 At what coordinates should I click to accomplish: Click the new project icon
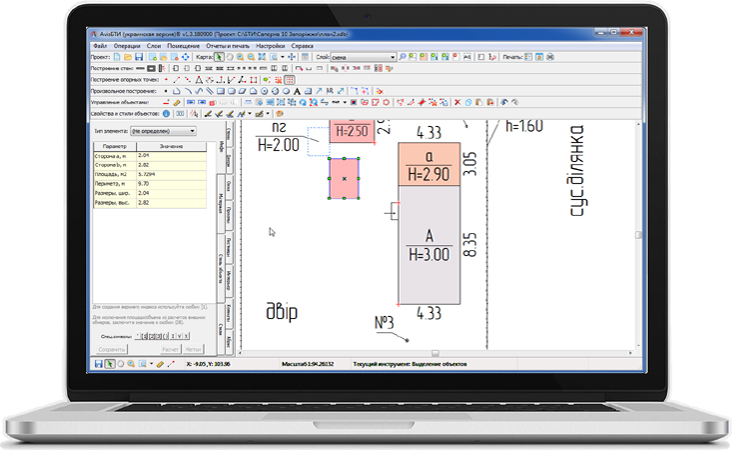(x=117, y=57)
